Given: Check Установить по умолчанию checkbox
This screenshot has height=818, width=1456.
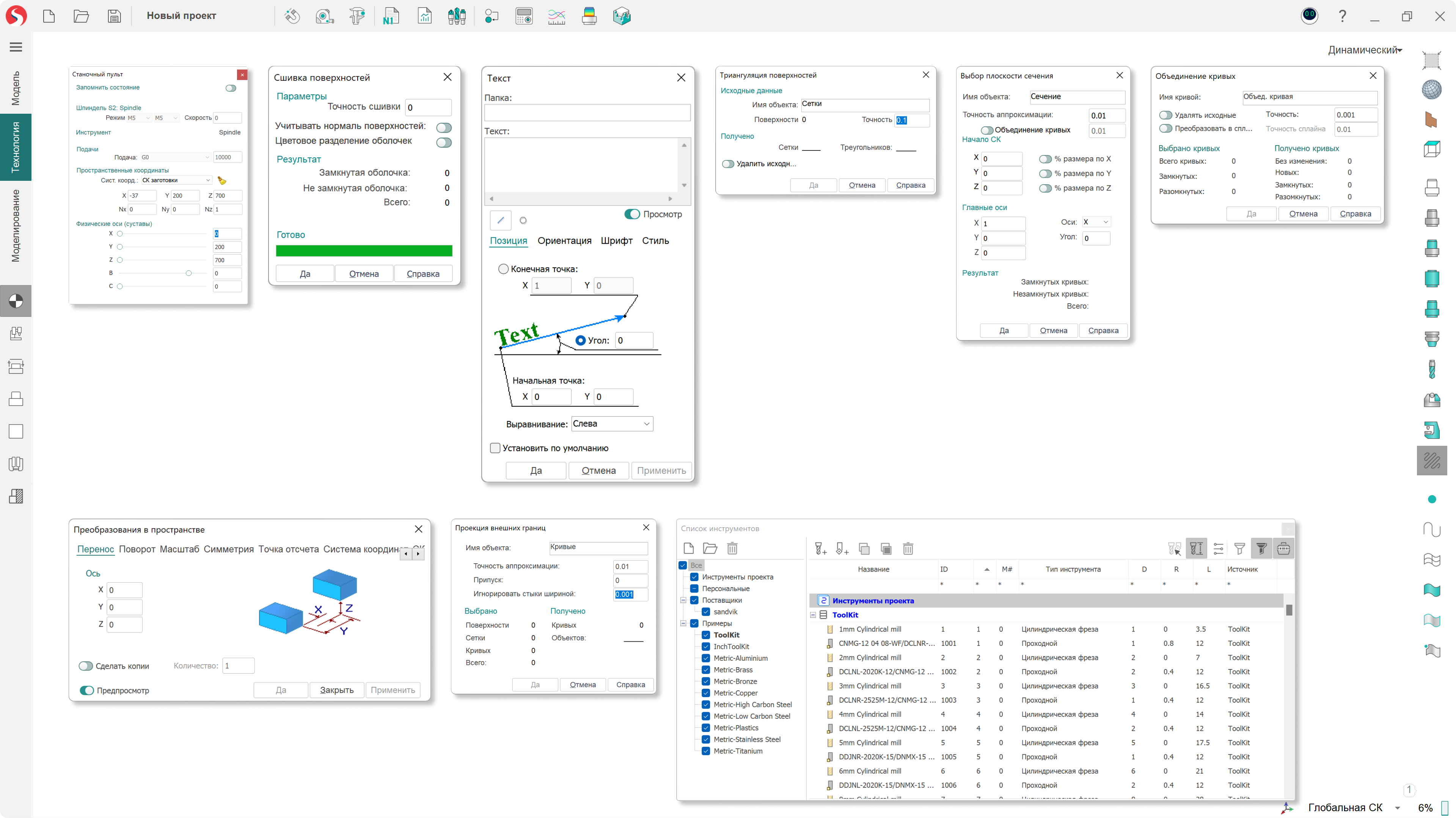Looking at the screenshot, I should point(495,448).
